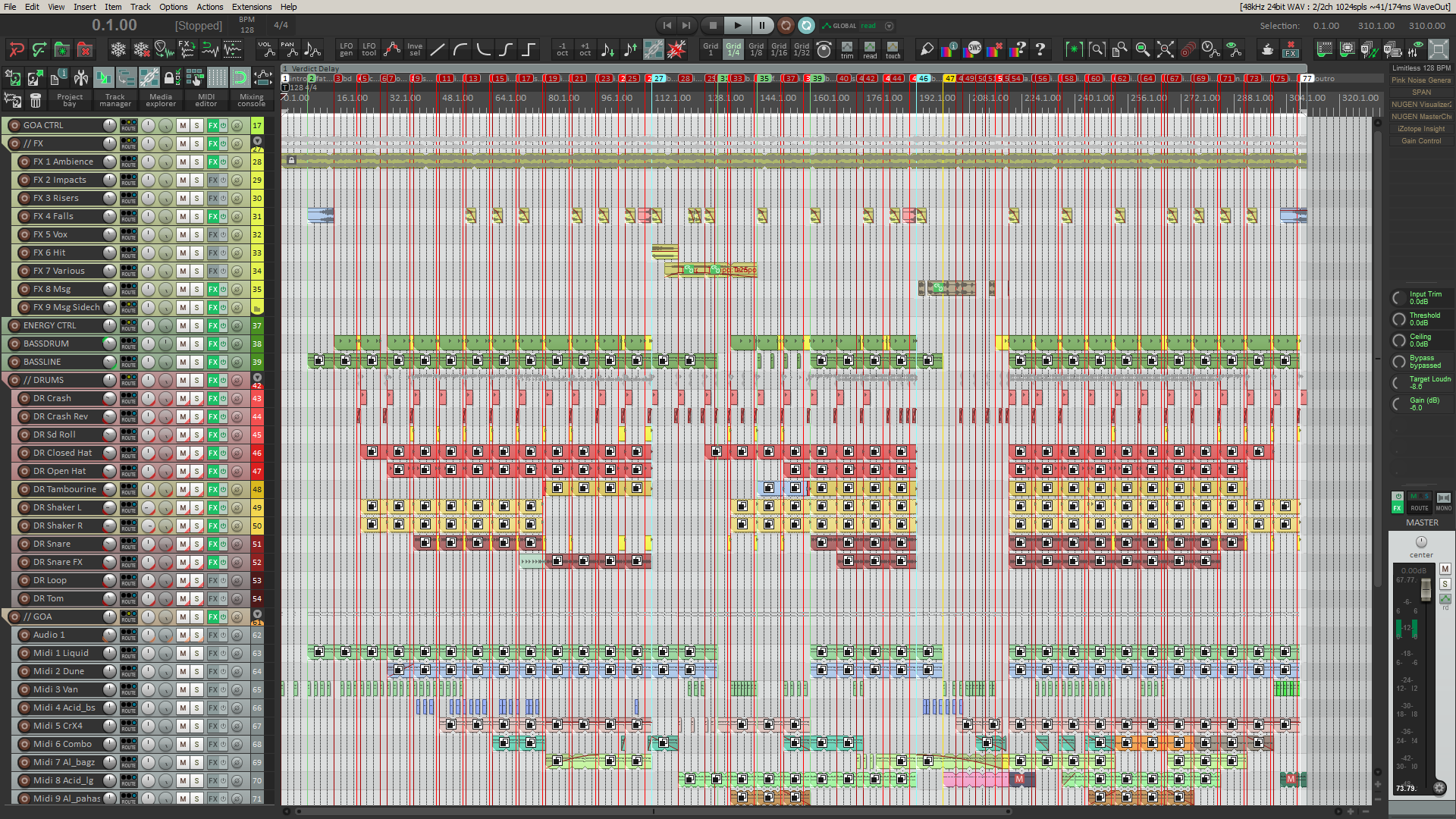This screenshot has height=819, width=1456.
Task: Click the Play transport button
Action: [x=737, y=26]
